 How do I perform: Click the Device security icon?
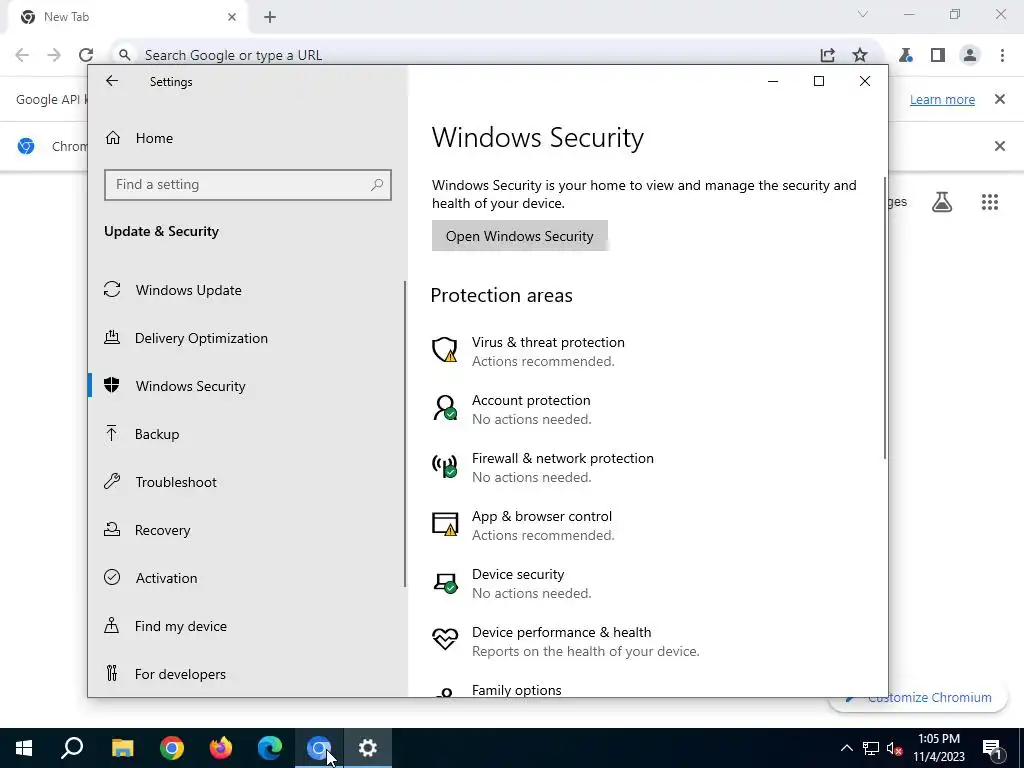[x=445, y=583]
